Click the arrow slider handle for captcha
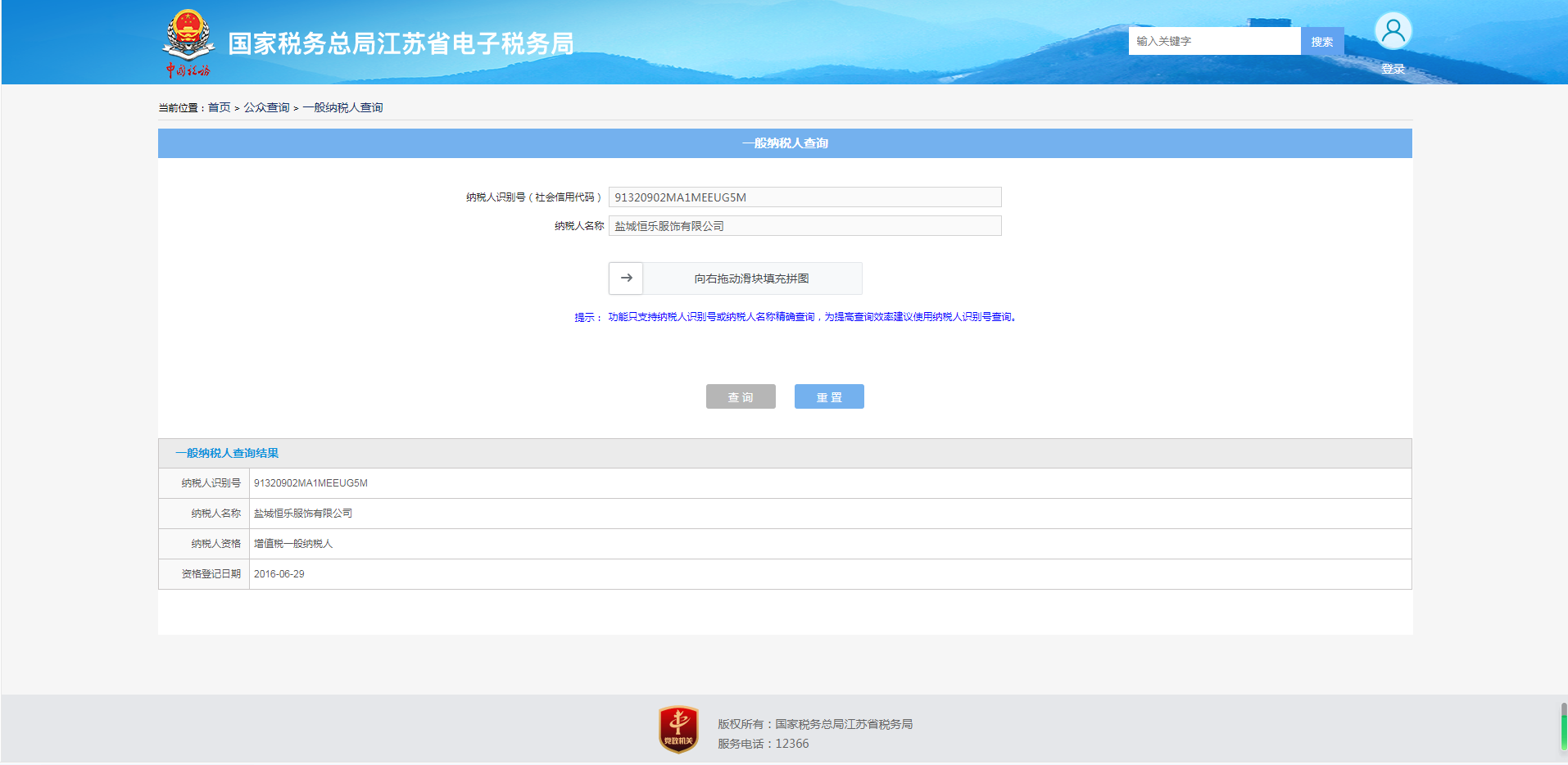Screen dimensions: 1568x765 coord(626,278)
